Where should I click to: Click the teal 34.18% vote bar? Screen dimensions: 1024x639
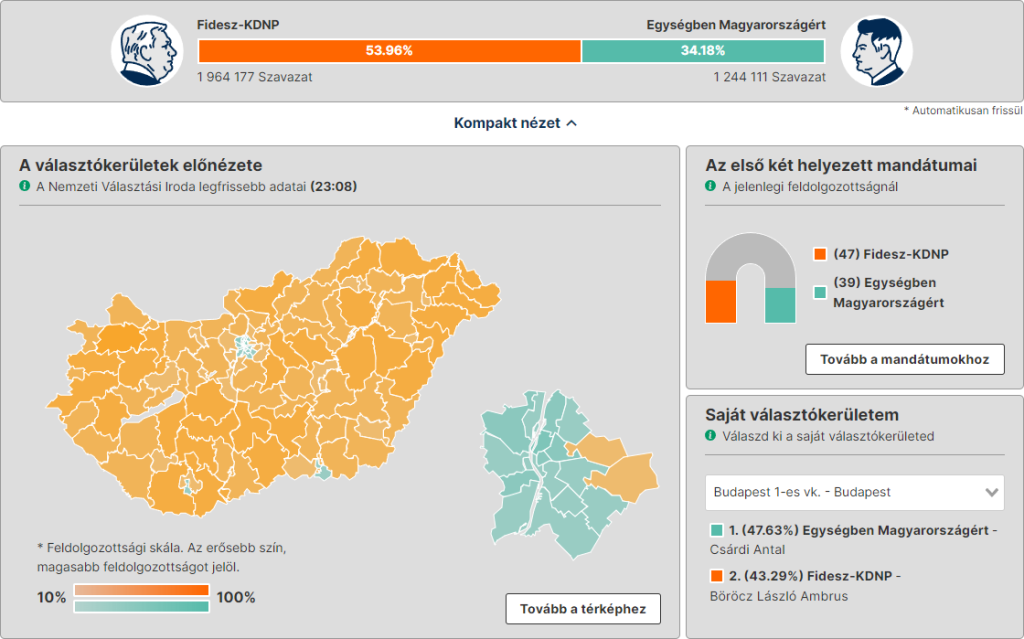pos(703,51)
